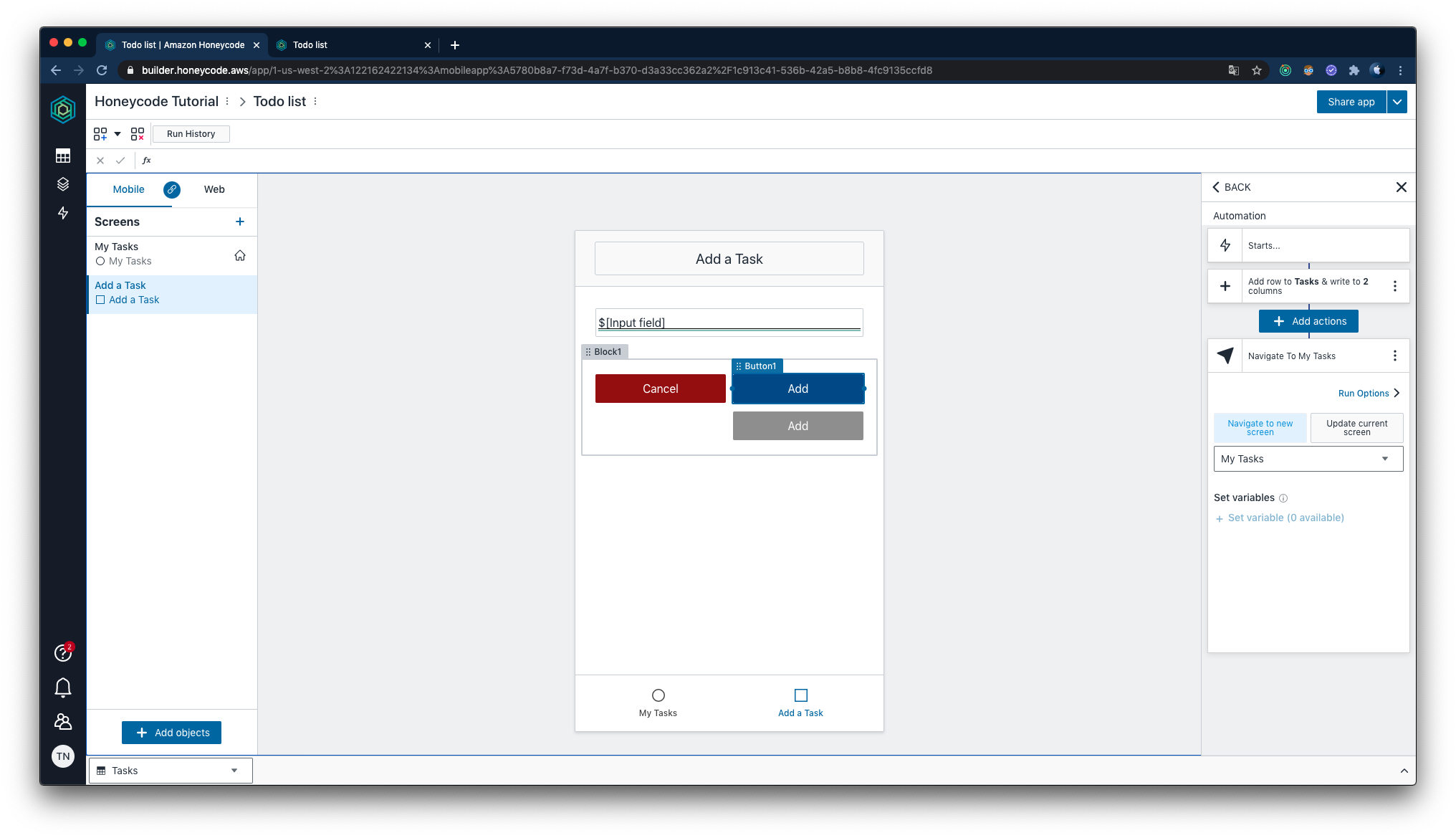The width and height of the screenshot is (1456, 838).
Task: Switch to the Web tab
Action: point(214,189)
